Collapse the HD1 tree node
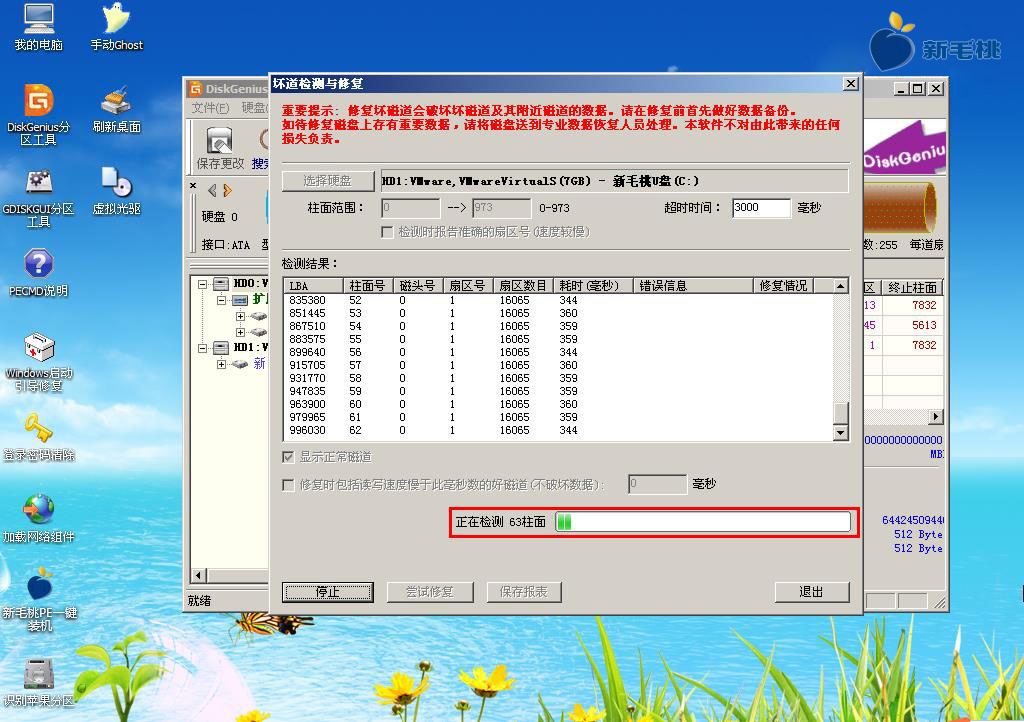Screen dimensions: 1024x722 [x=202, y=349]
